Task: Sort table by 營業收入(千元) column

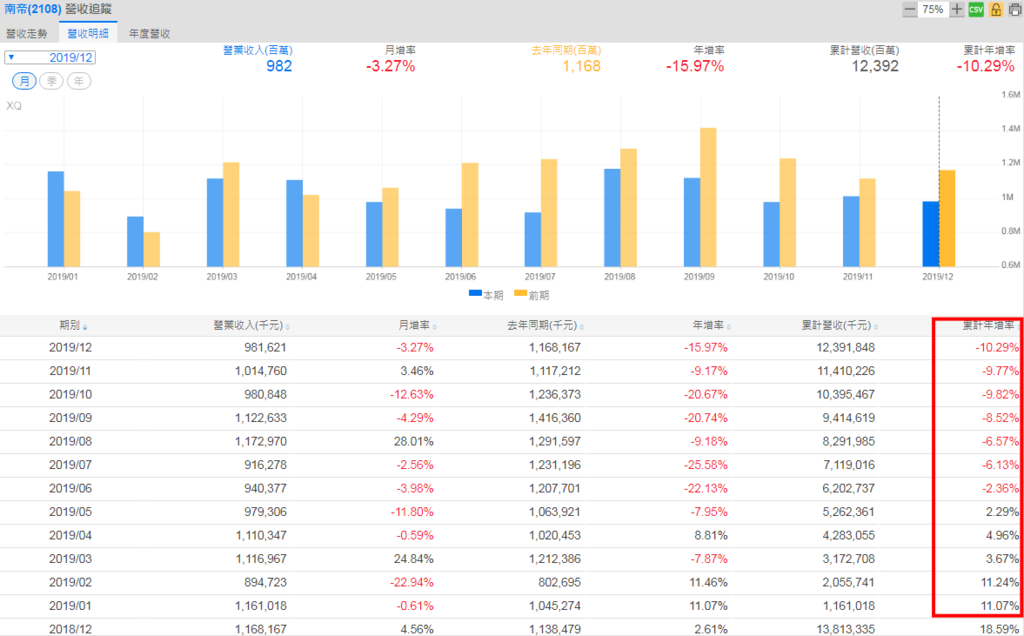Action: click(x=251, y=325)
